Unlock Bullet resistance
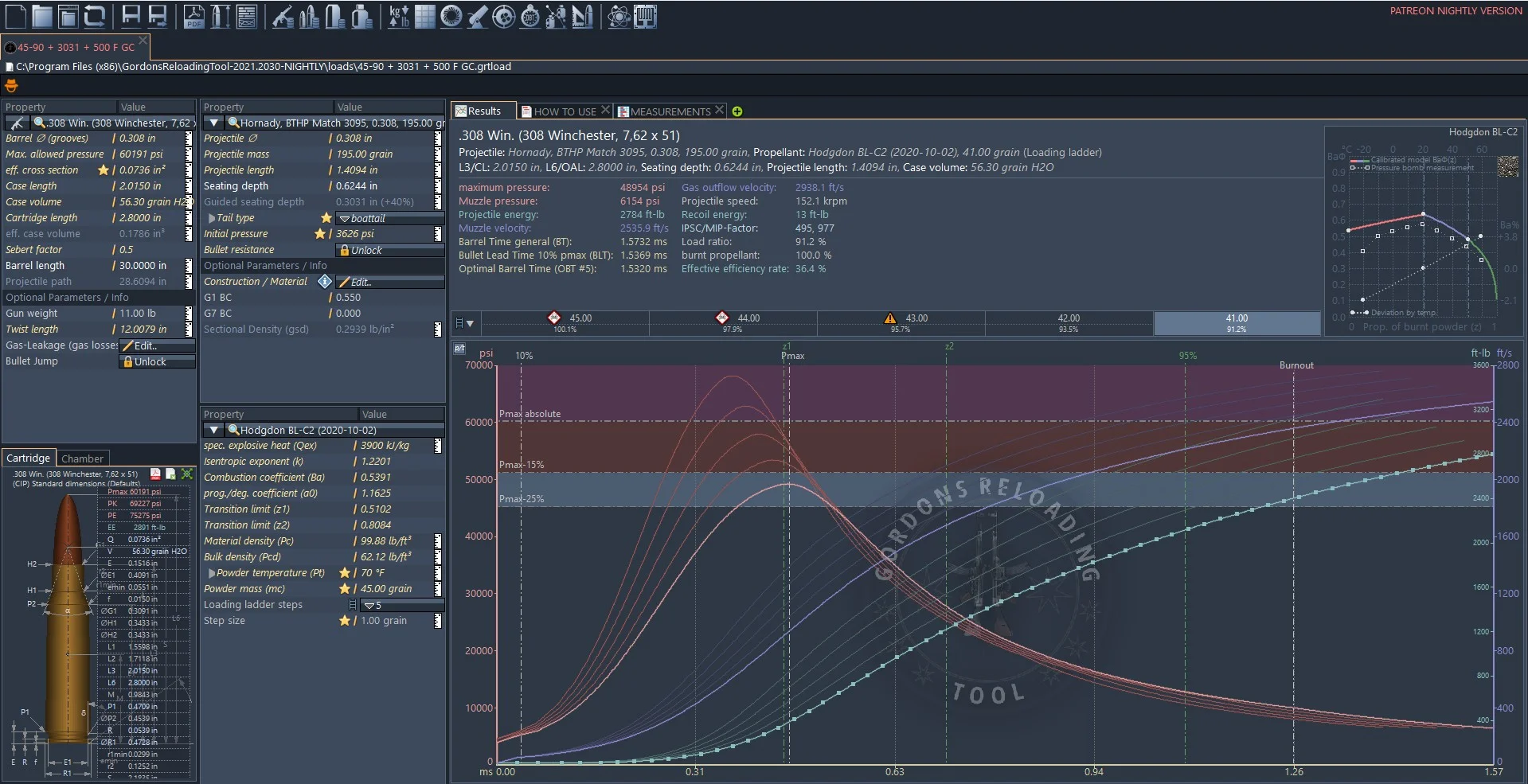1528x784 pixels. (x=389, y=250)
